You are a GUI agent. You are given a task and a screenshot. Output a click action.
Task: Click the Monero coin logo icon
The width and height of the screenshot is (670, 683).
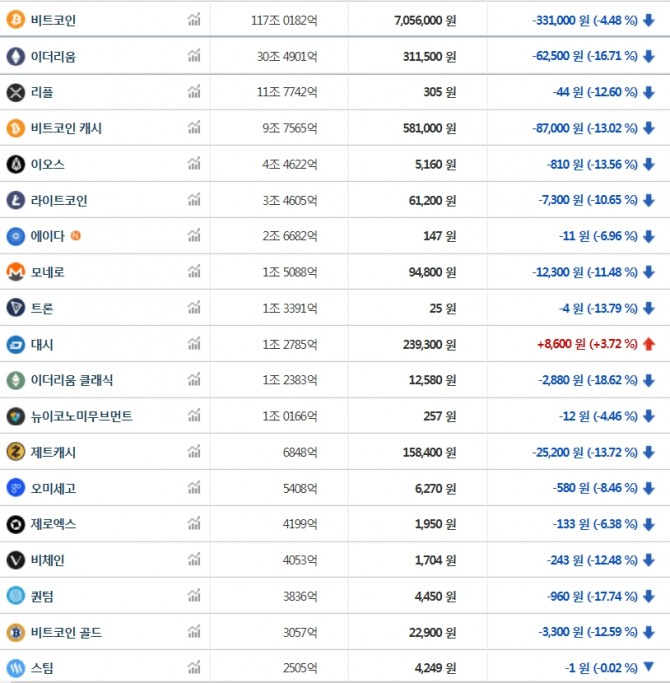coord(15,272)
